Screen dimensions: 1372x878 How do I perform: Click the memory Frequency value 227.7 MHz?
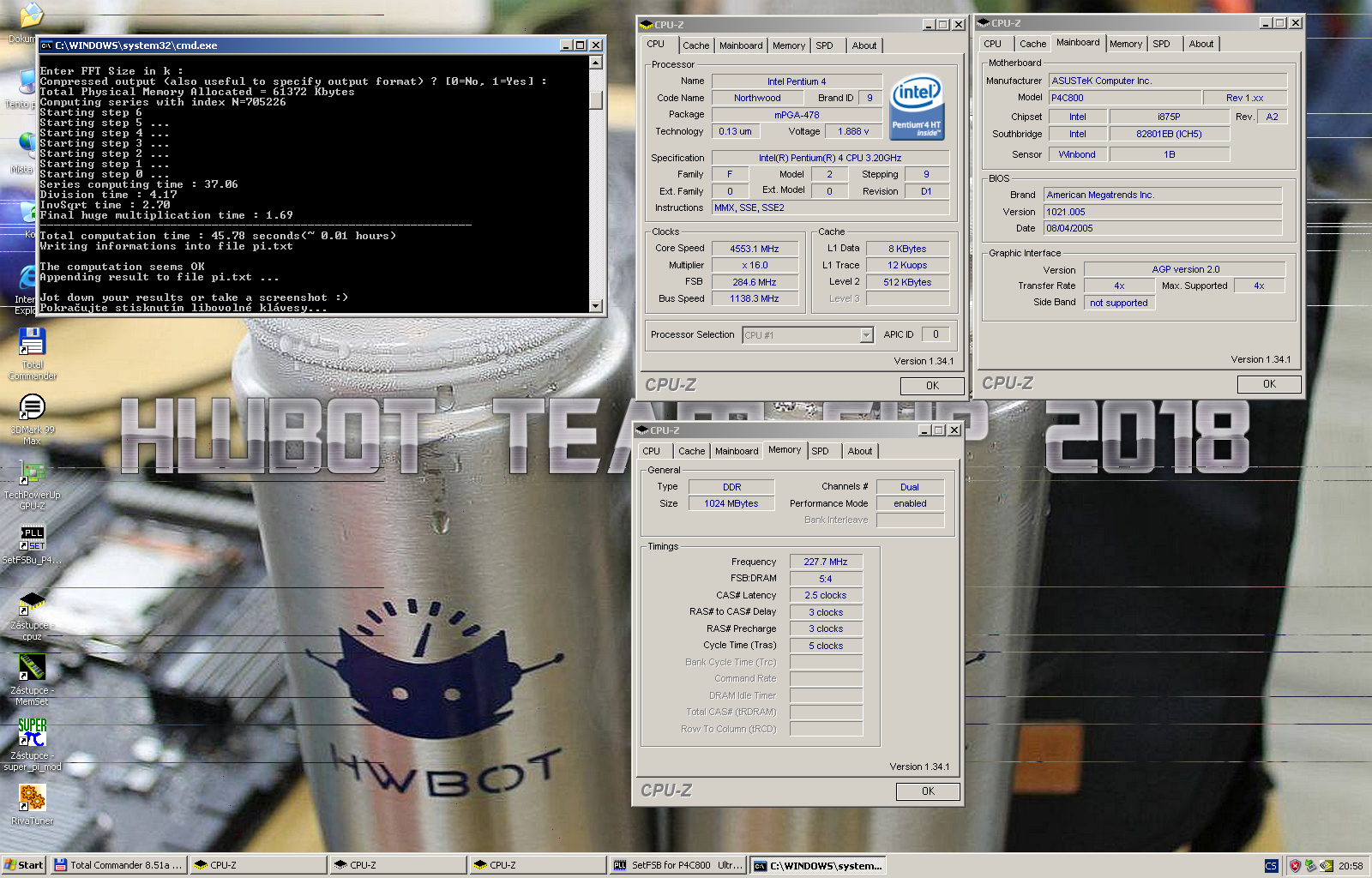[x=826, y=562]
